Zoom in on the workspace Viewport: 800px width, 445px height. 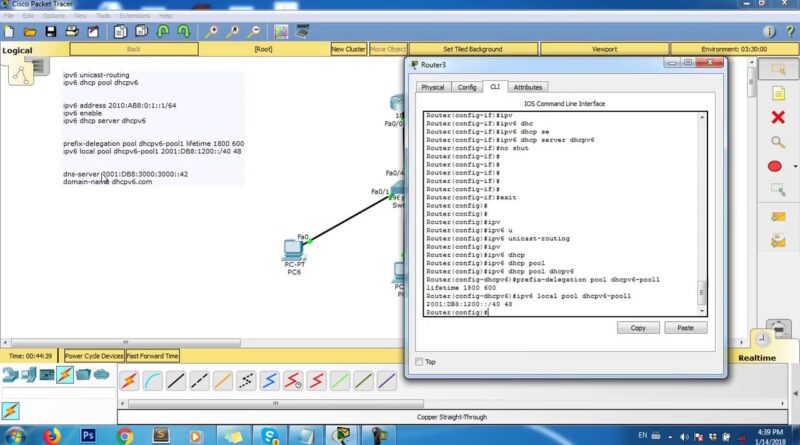tap(211, 32)
